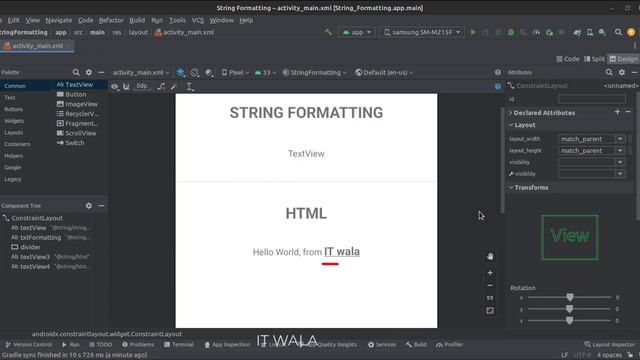Viewport: 640px width, 360px height.
Task: Click the zoom to fit screen icon
Action: tap(490, 311)
